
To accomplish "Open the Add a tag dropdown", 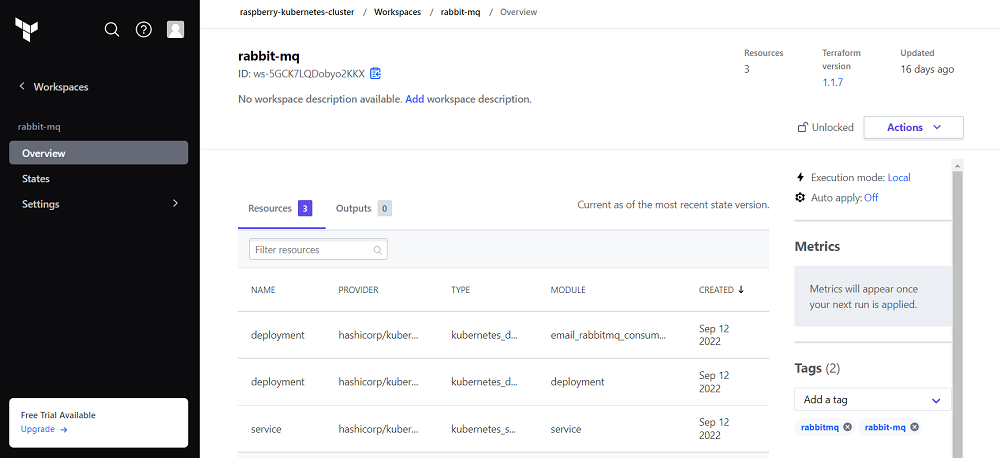I will [x=872, y=400].
